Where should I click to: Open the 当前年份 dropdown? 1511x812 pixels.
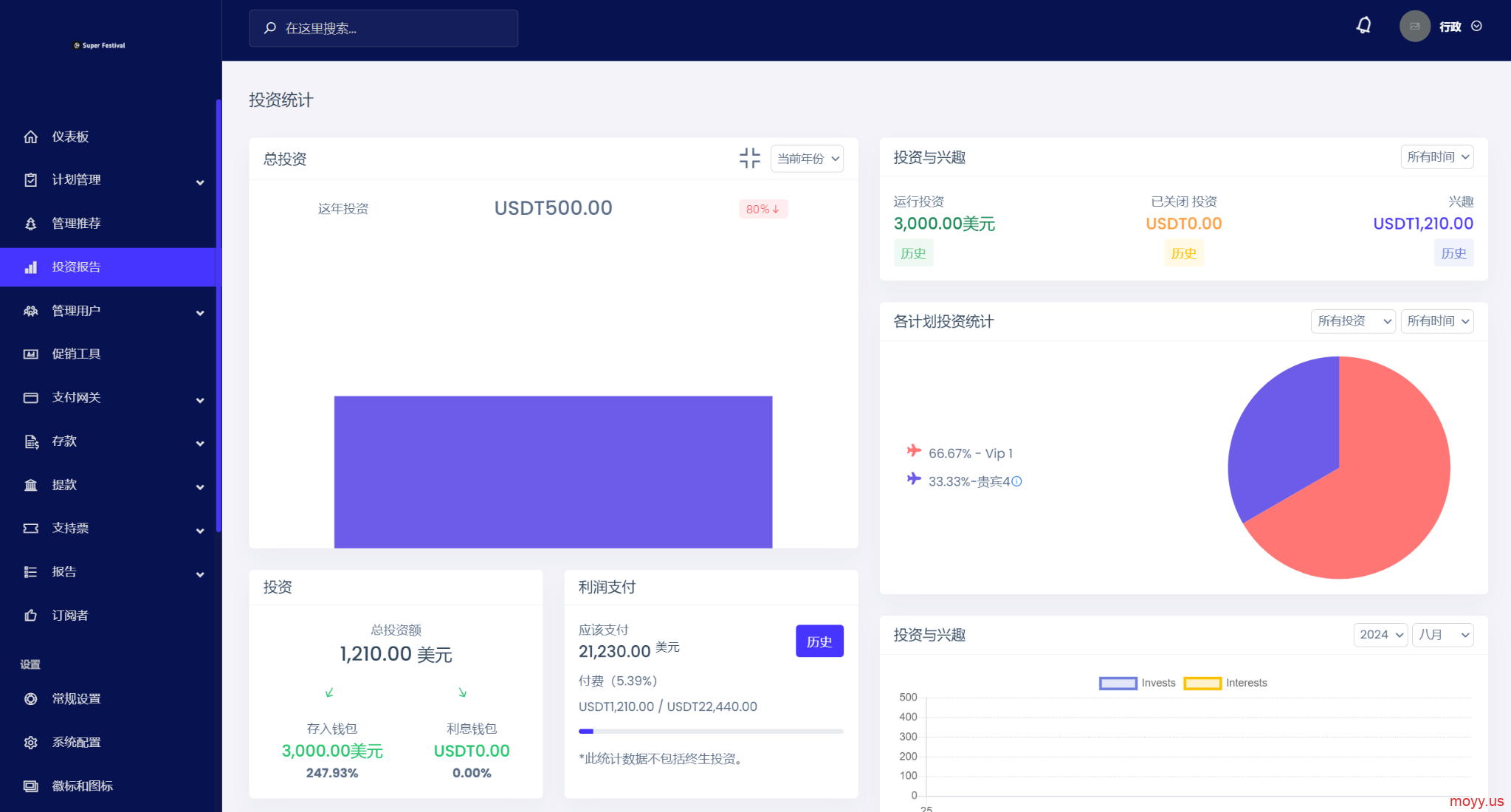coord(807,159)
